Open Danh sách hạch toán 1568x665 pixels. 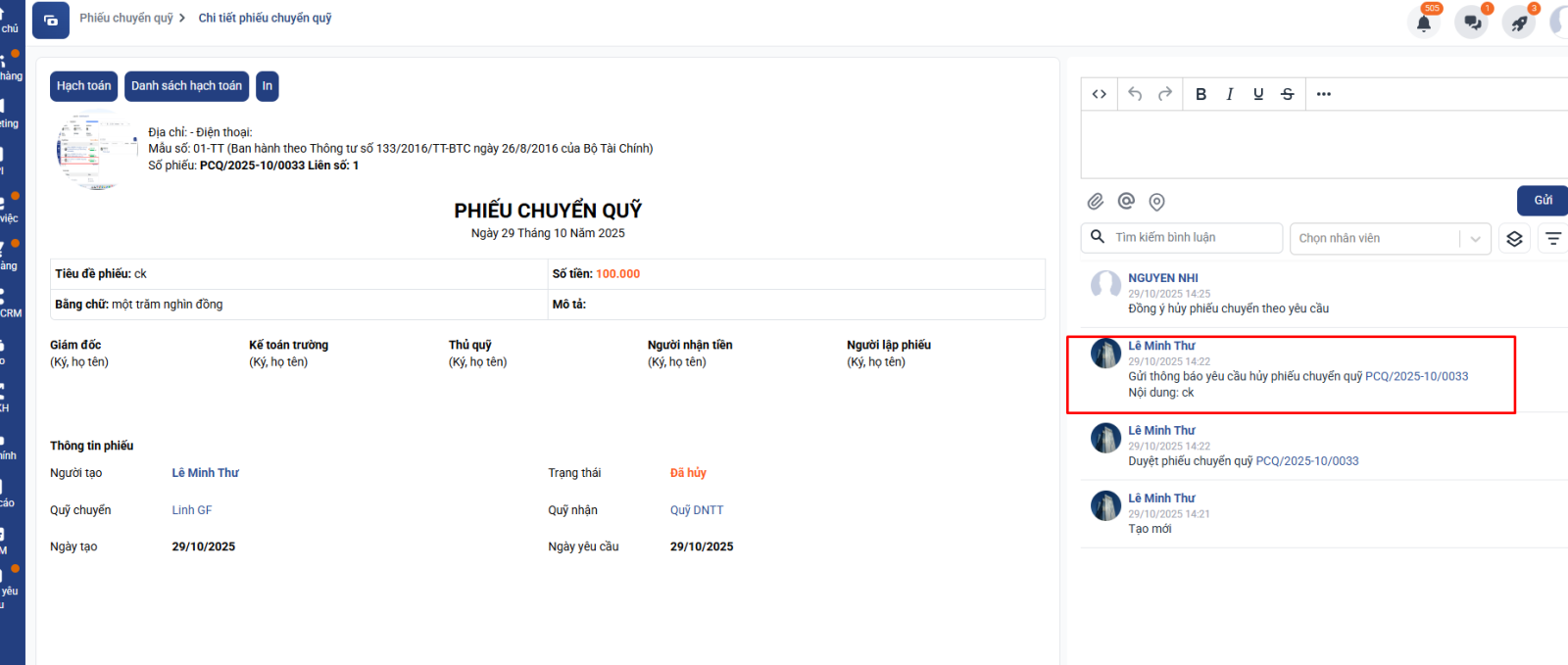186,86
